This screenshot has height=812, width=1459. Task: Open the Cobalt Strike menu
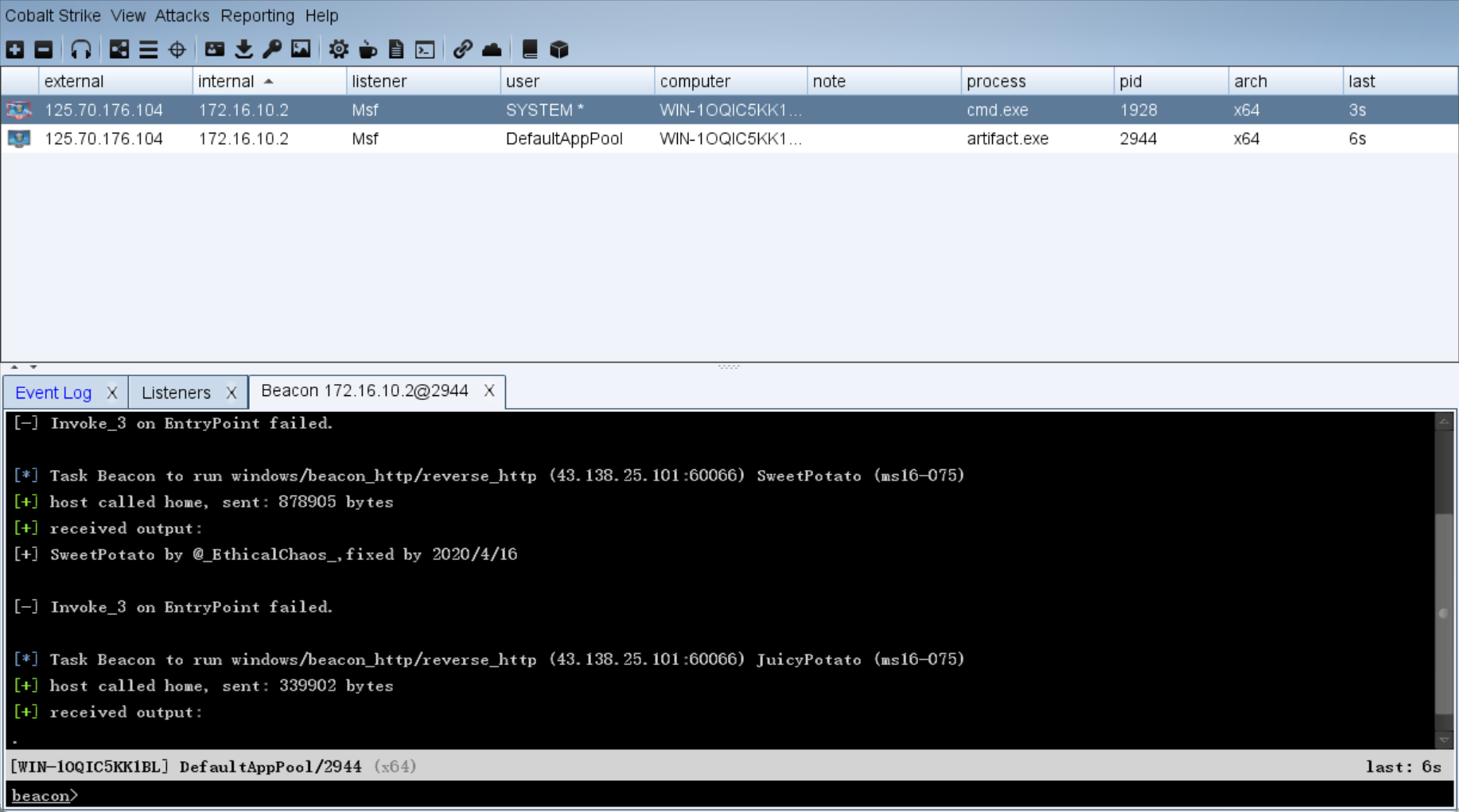53,15
